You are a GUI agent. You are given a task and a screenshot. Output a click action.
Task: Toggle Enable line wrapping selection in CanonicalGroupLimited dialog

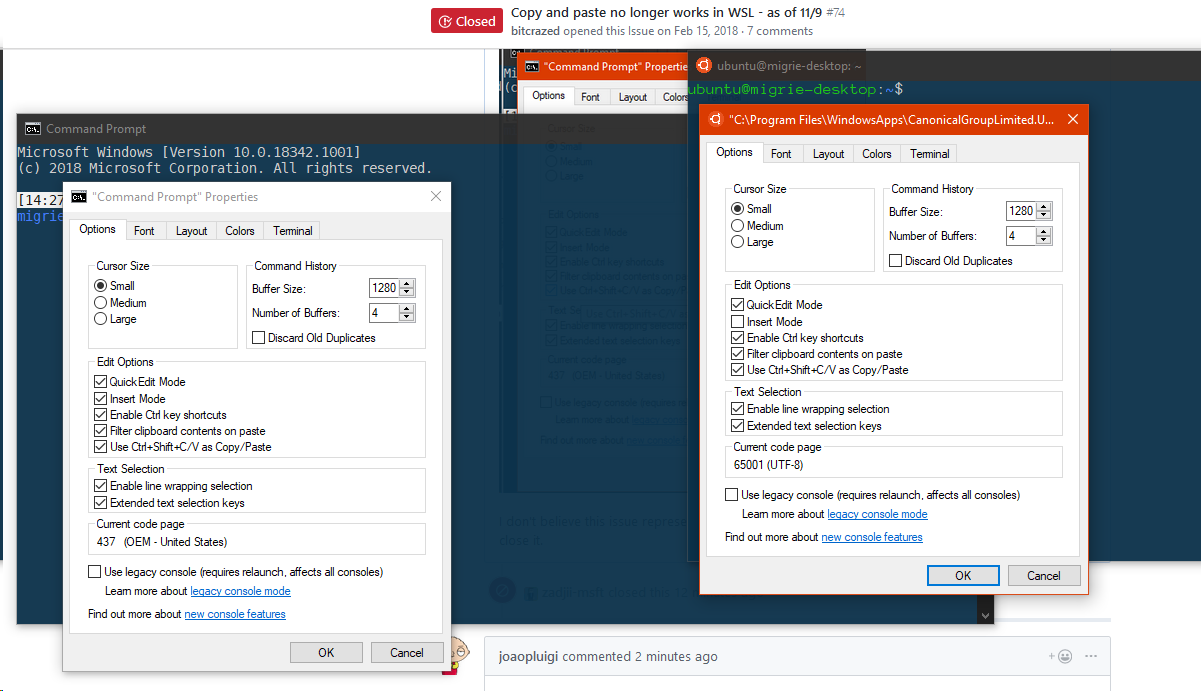tap(738, 409)
